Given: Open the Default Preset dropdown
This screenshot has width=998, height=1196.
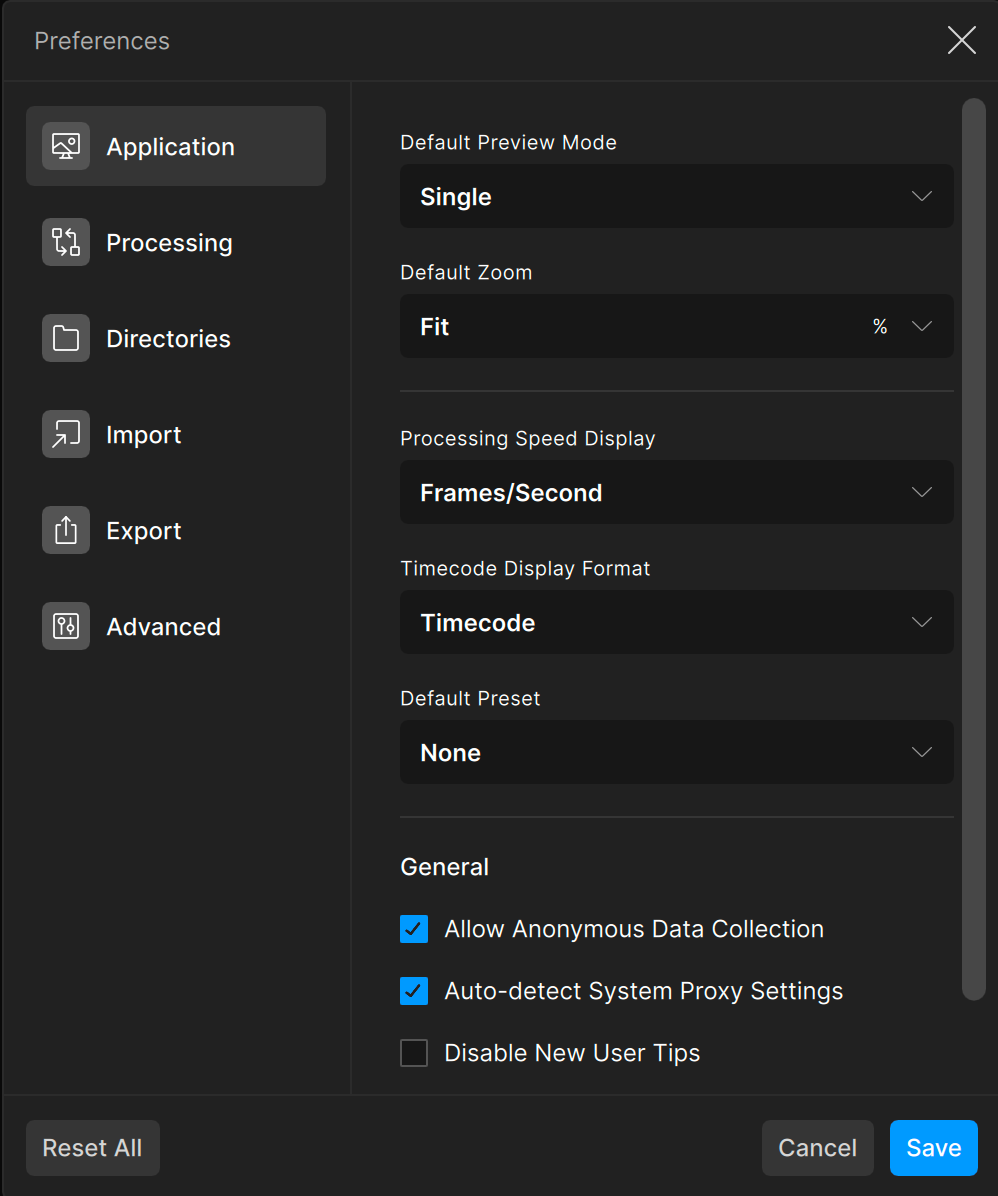Looking at the screenshot, I should tap(676, 752).
